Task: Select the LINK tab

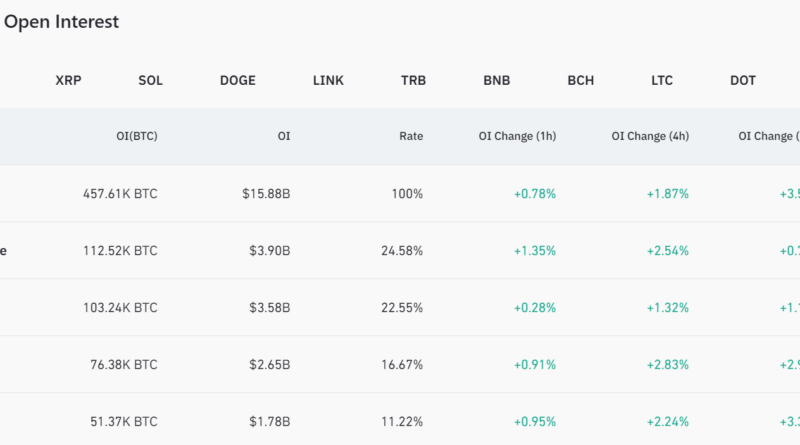Action: tap(328, 80)
